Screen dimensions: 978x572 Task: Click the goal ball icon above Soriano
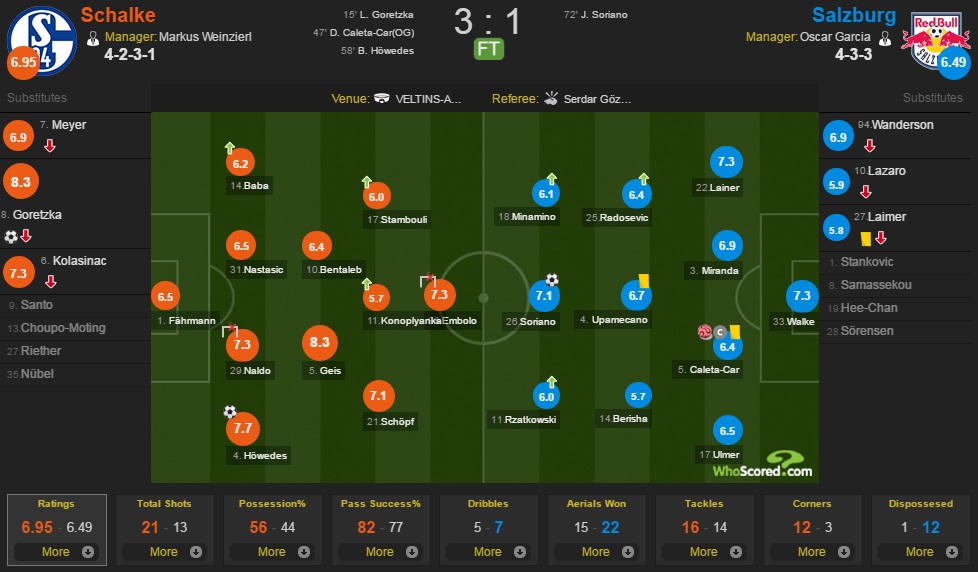[552, 279]
